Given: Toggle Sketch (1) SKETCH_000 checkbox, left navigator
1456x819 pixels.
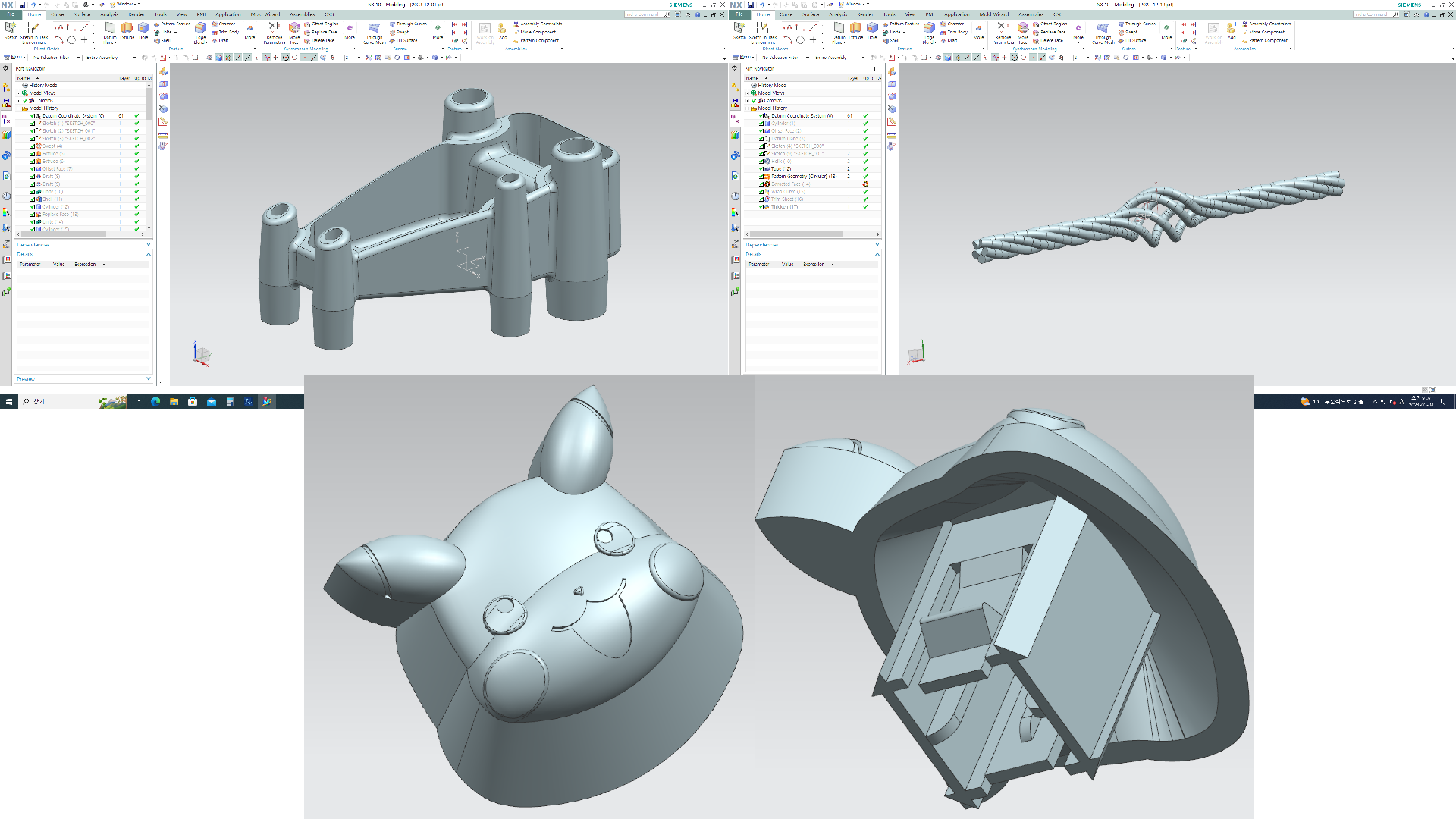Looking at the screenshot, I should (x=32, y=123).
